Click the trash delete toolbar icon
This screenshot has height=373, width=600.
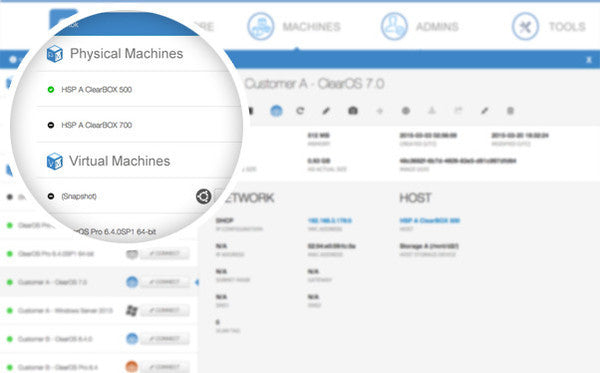click(510, 111)
